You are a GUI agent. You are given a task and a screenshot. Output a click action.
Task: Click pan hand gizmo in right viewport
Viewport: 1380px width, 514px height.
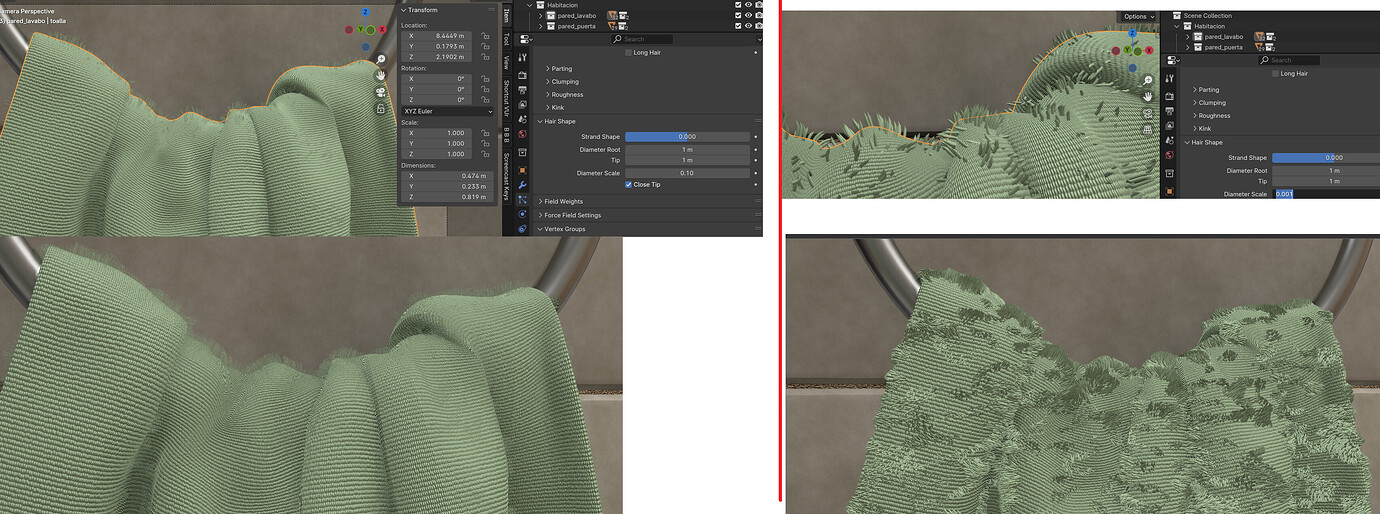[1148, 96]
